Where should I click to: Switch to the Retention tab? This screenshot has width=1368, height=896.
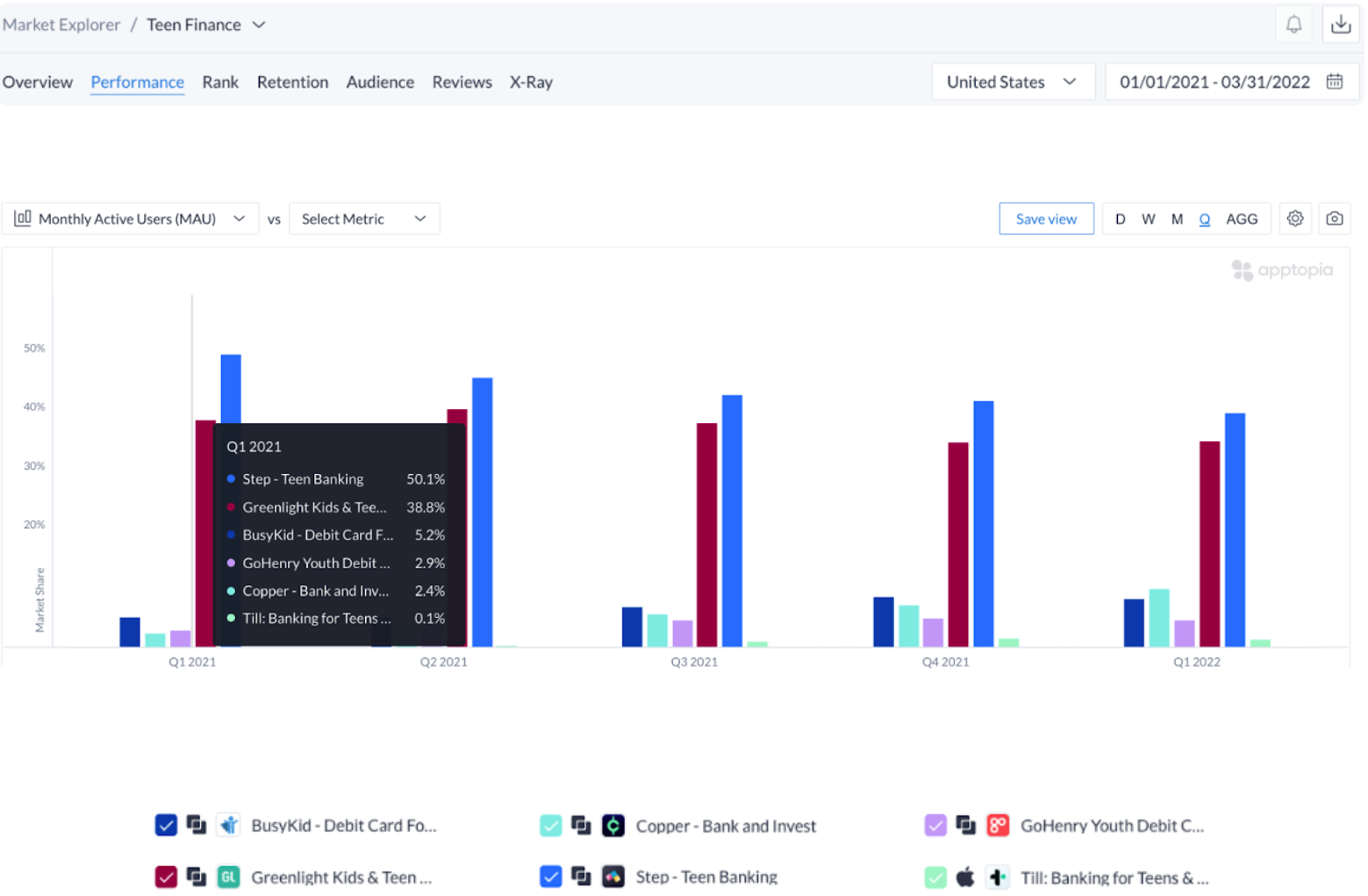point(293,82)
